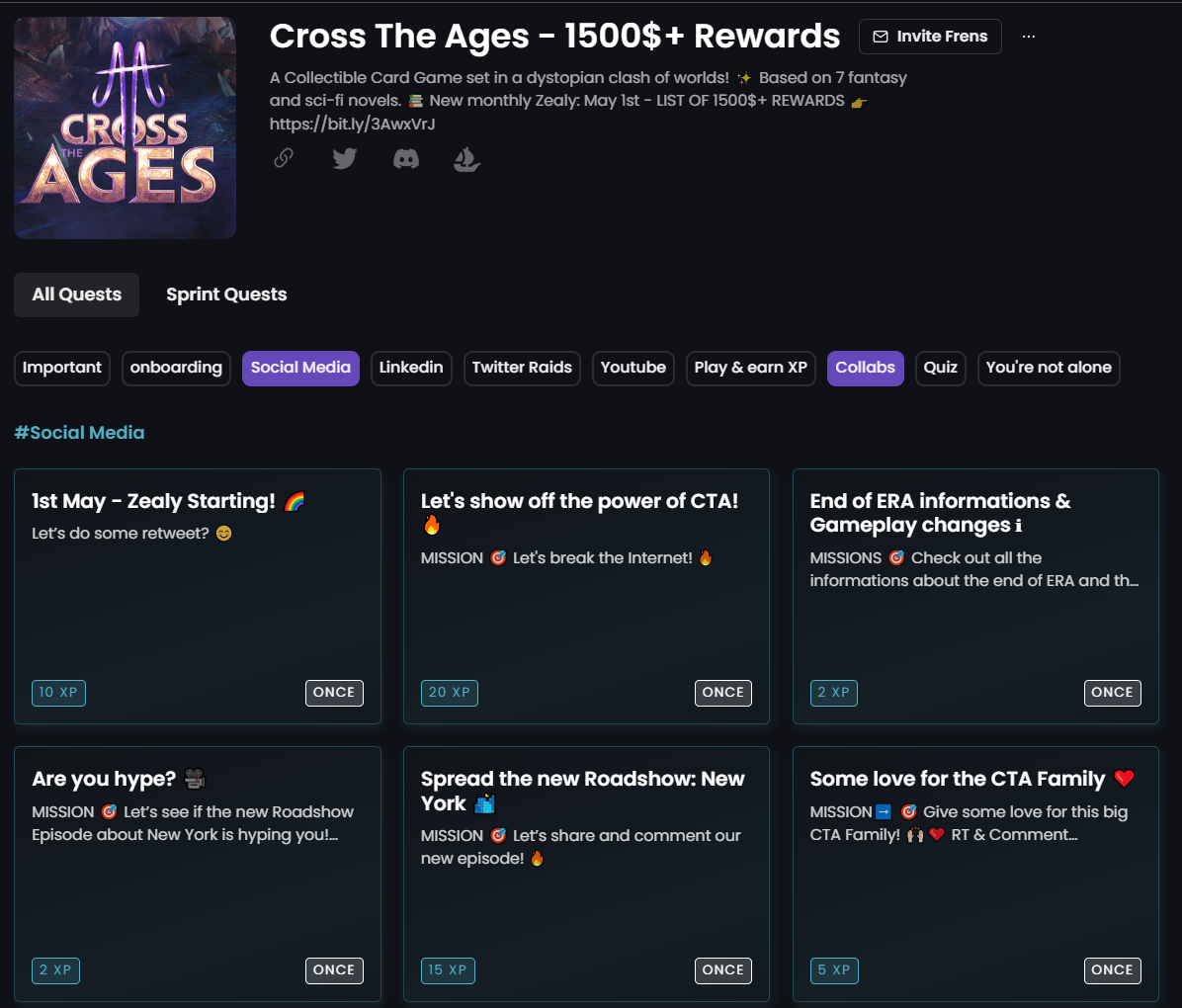Screen dimensions: 1182x1008
Task: Open filters via the You're not alone chip
Action: [x=1049, y=368]
